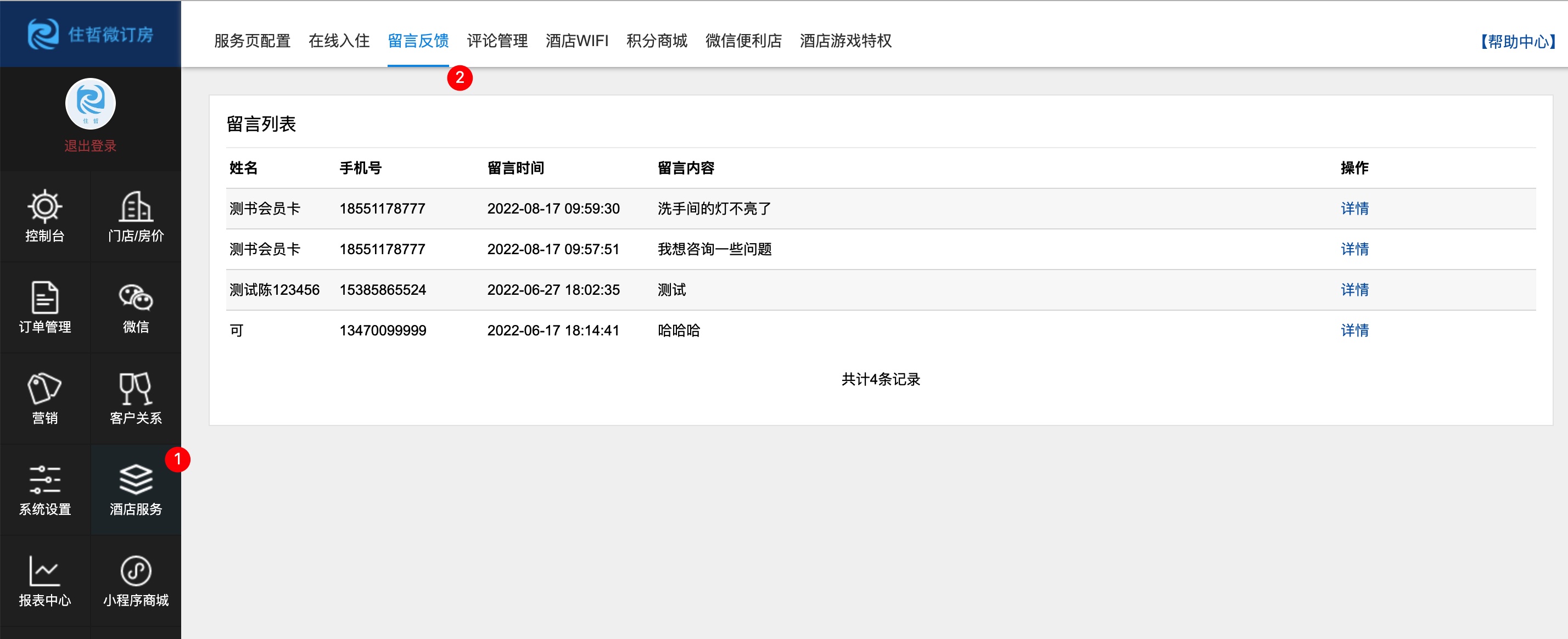Switch to the 服务页配置 tab
1568x639 pixels.
pyautogui.click(x=252, y=41)
